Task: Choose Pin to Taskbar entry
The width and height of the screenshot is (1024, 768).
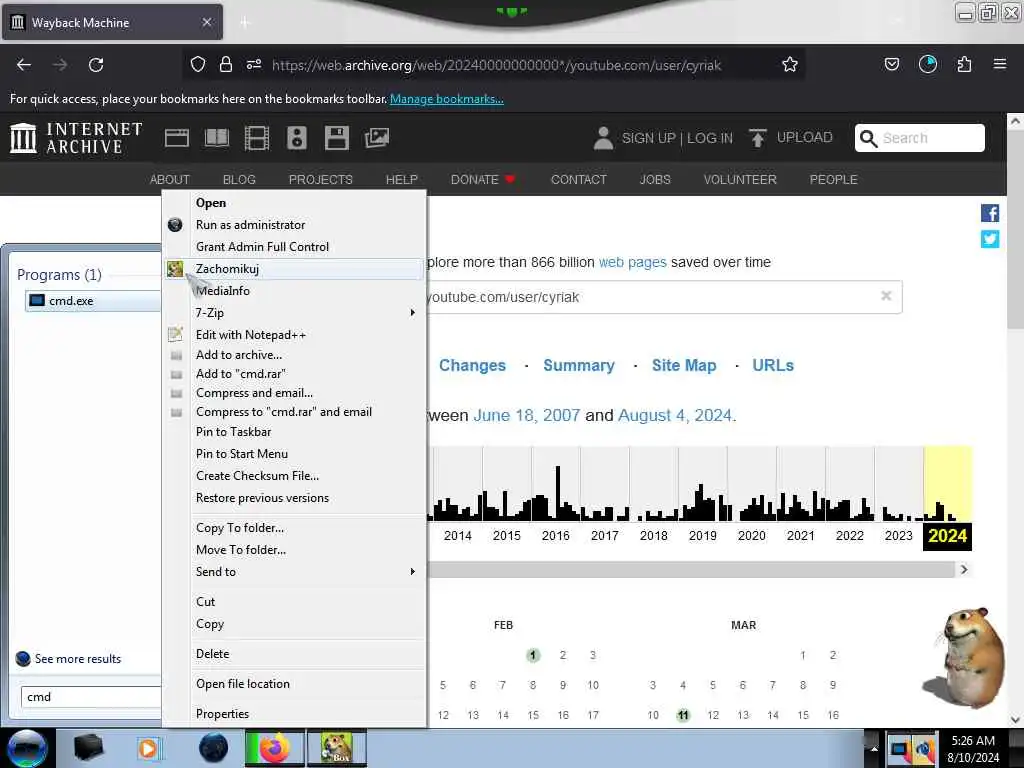Action: click(295, 432)
